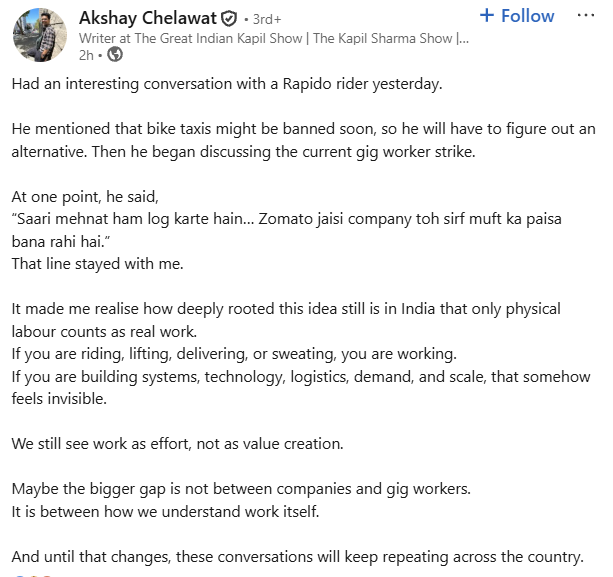Click the globe public visibility icon

[x=115, y=56]
